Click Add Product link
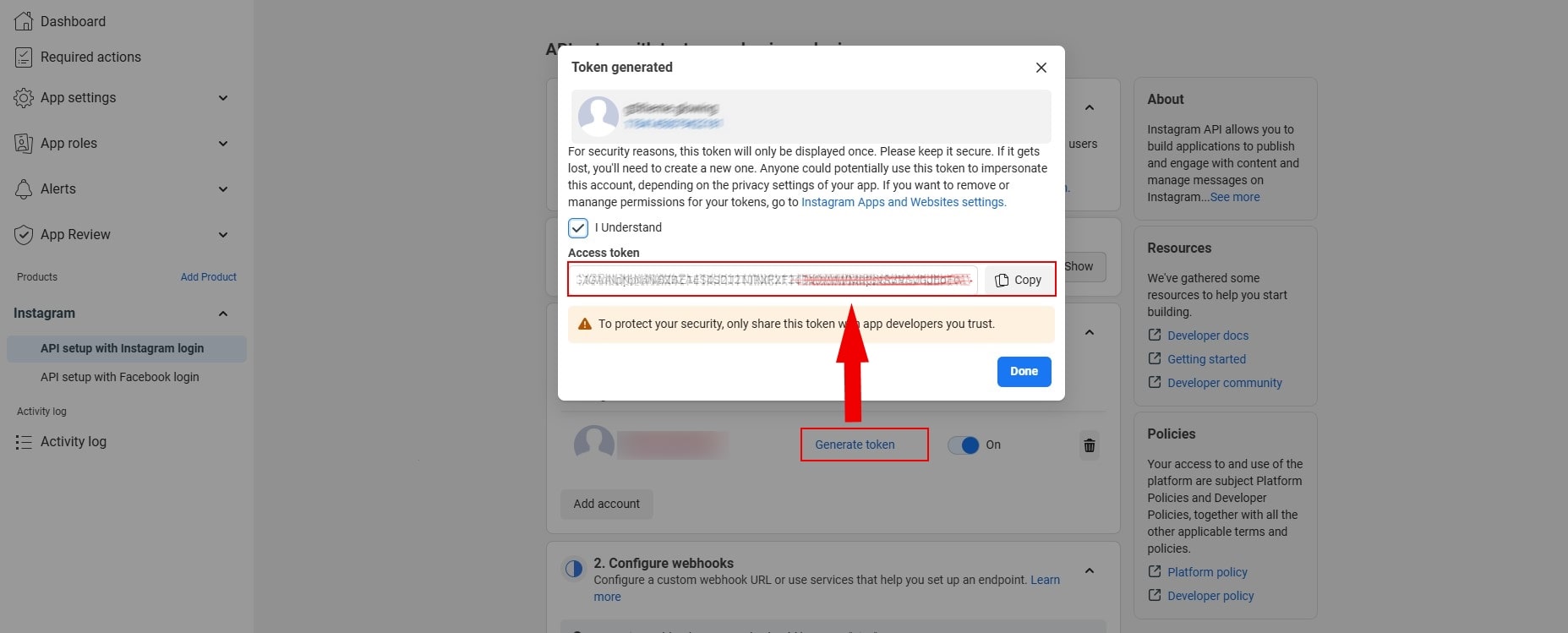 click(x=208, y=277)
